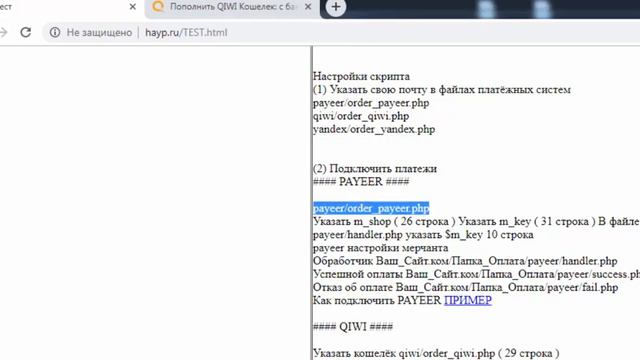Close the QIWI Кошелек tab
Image resolution: width=640 pixels, height=360 pixels.
pos(308,7)
